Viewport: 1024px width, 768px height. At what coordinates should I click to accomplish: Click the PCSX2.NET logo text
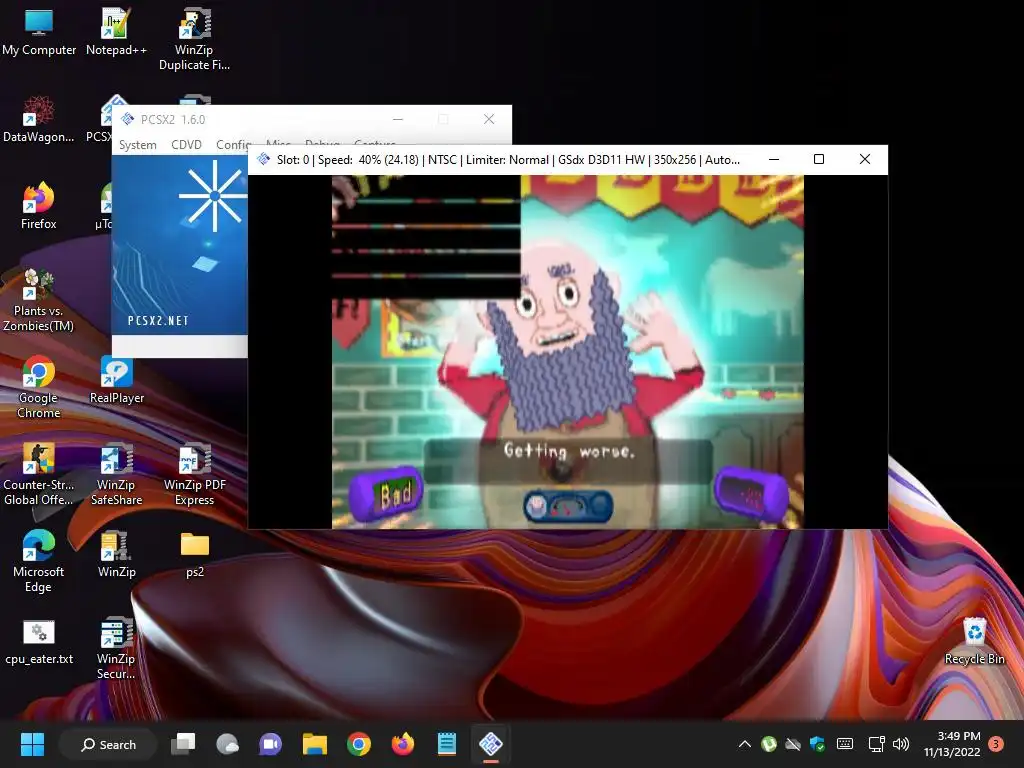tap(158, 321)
